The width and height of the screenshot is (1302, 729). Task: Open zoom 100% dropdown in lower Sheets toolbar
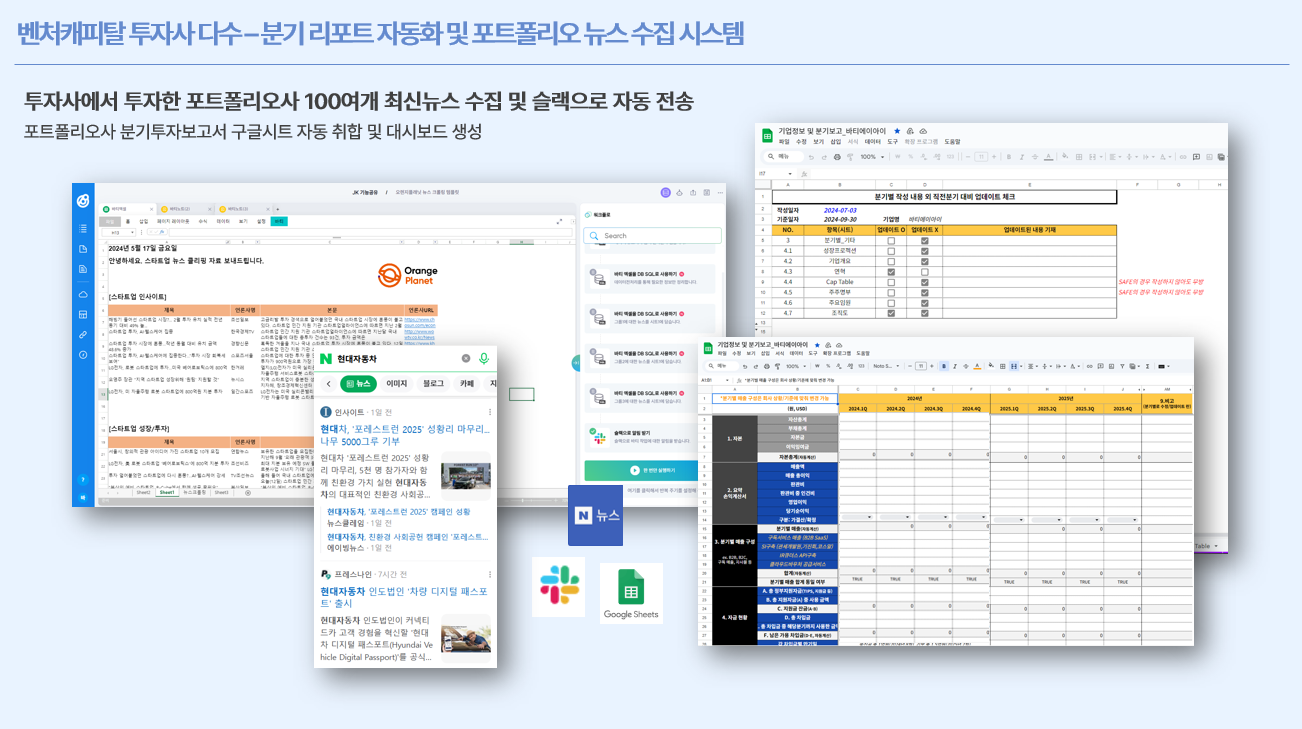796,366
